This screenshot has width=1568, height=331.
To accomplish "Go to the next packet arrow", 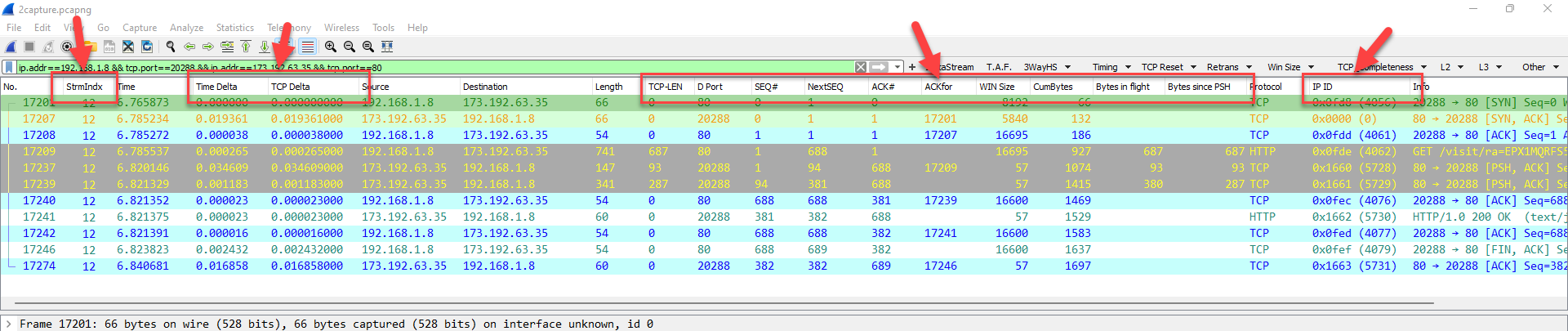I will 208,47.
